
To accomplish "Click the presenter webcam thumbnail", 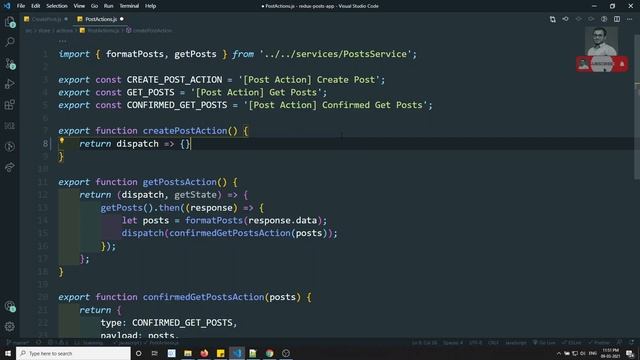I will (601, 41).
